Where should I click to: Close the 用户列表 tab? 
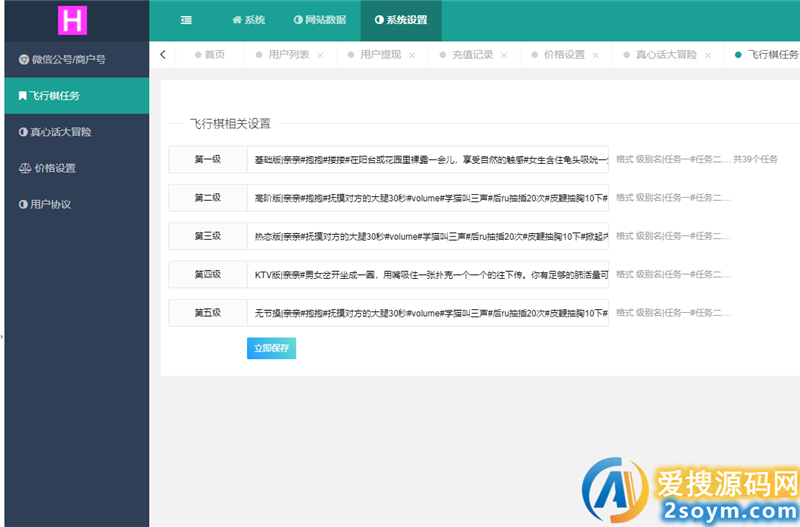point(320,55)
